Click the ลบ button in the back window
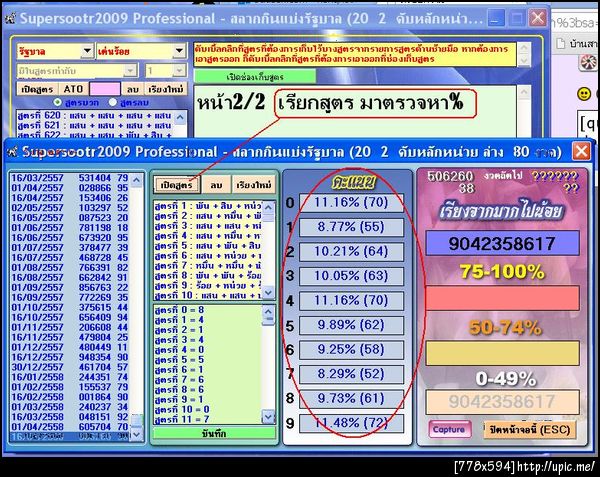This screenshot has height=477, width=600. coord(132,89)
